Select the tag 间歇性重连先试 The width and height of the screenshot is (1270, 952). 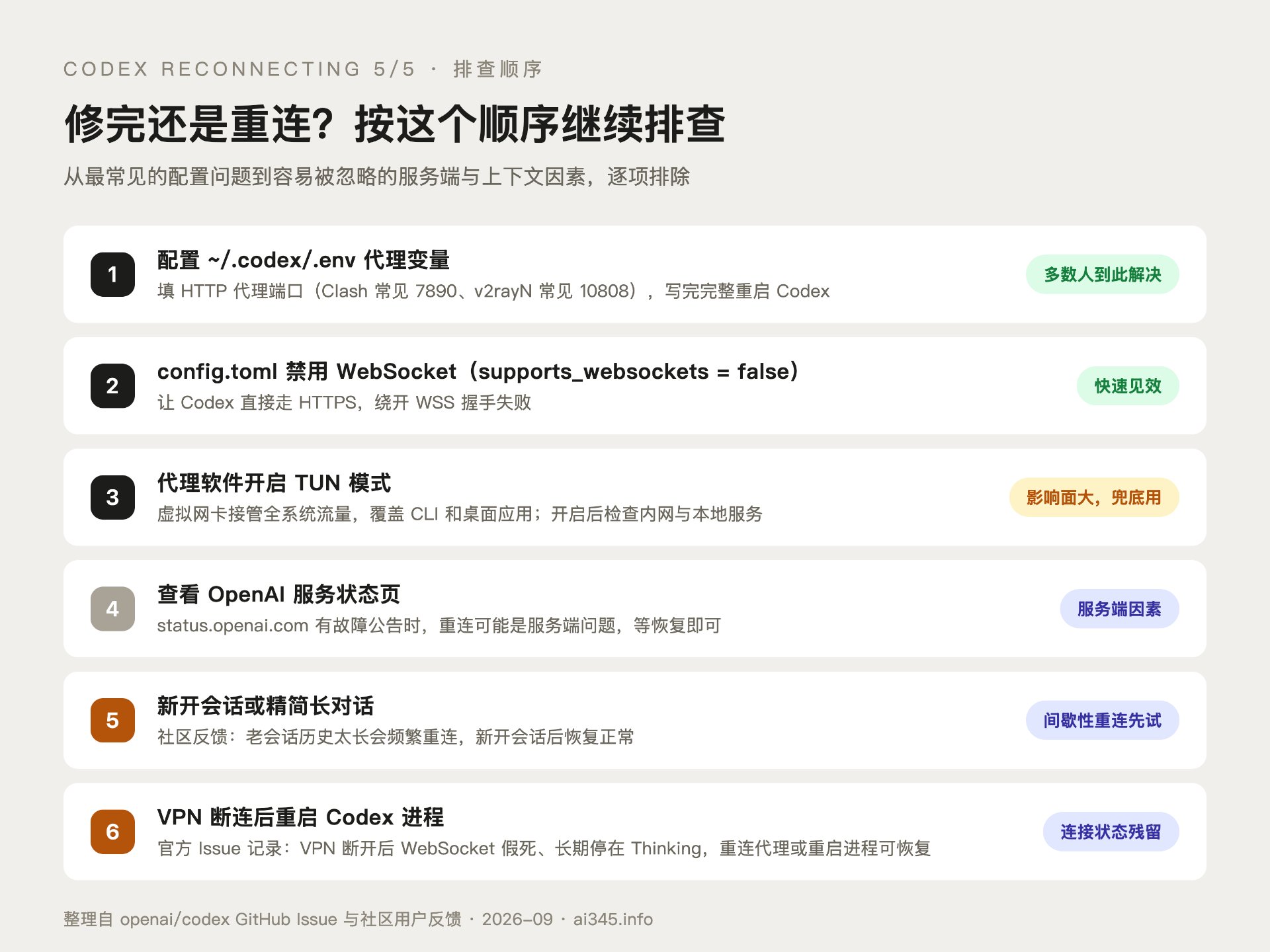1102,721
